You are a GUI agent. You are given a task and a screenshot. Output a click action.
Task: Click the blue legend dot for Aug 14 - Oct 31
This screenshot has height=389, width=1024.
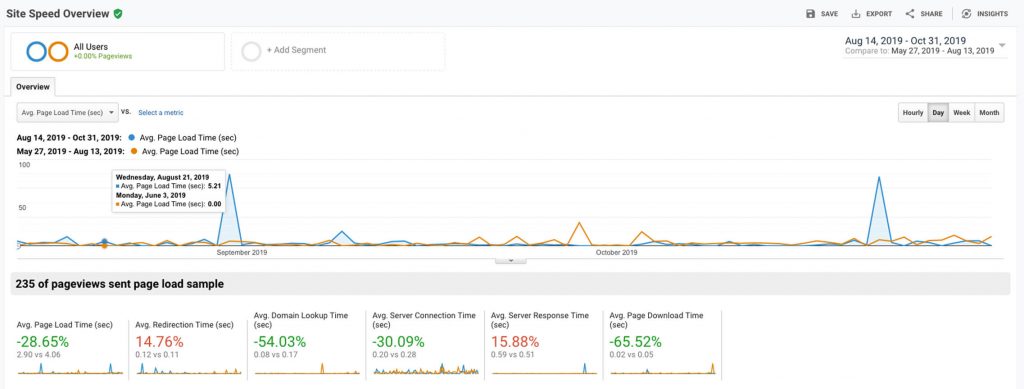click(133, 138)
